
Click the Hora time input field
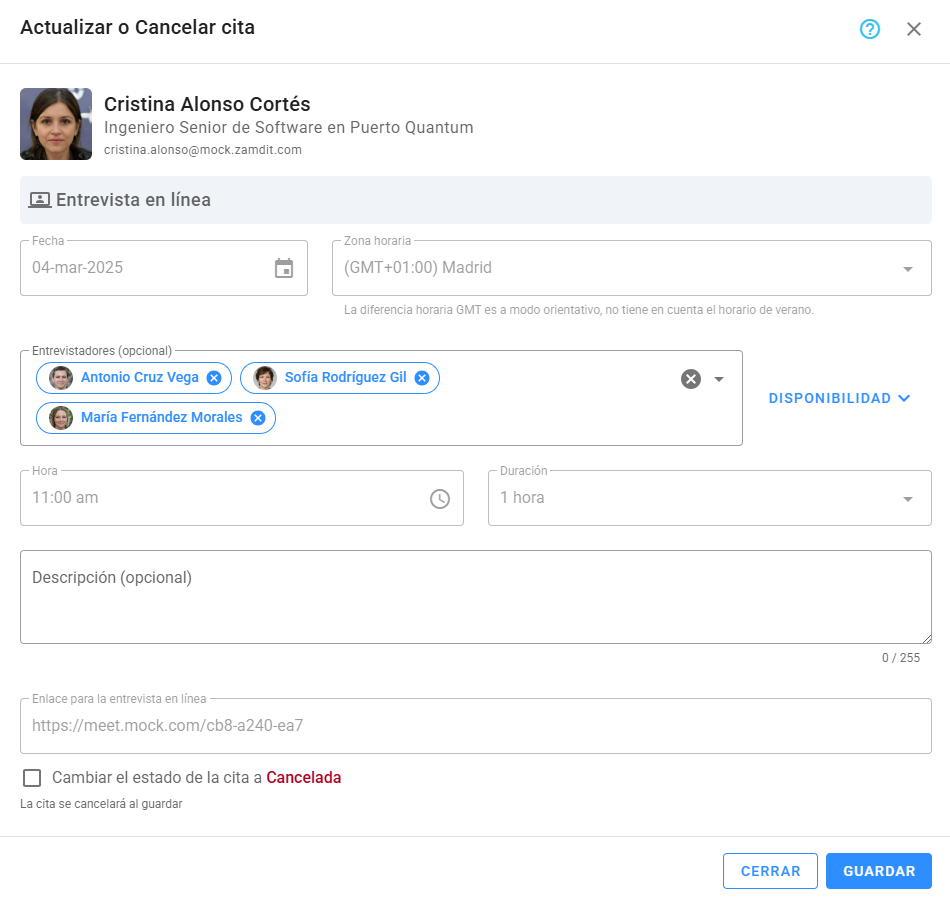[x=220, y=498]
